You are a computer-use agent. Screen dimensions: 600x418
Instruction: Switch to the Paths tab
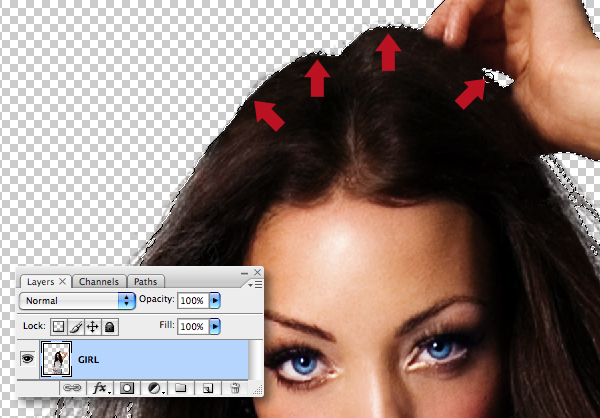[x=145, y=282]
